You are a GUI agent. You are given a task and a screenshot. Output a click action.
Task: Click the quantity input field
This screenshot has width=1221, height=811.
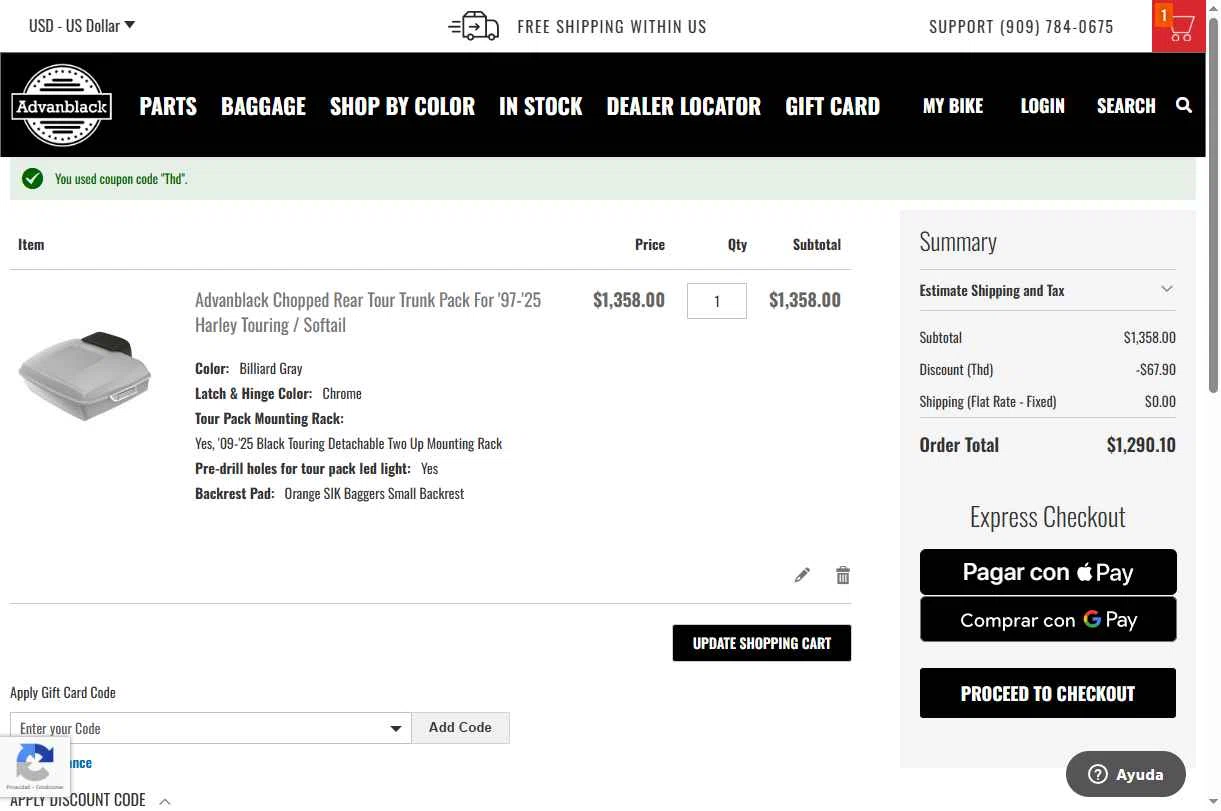point(717,301)
